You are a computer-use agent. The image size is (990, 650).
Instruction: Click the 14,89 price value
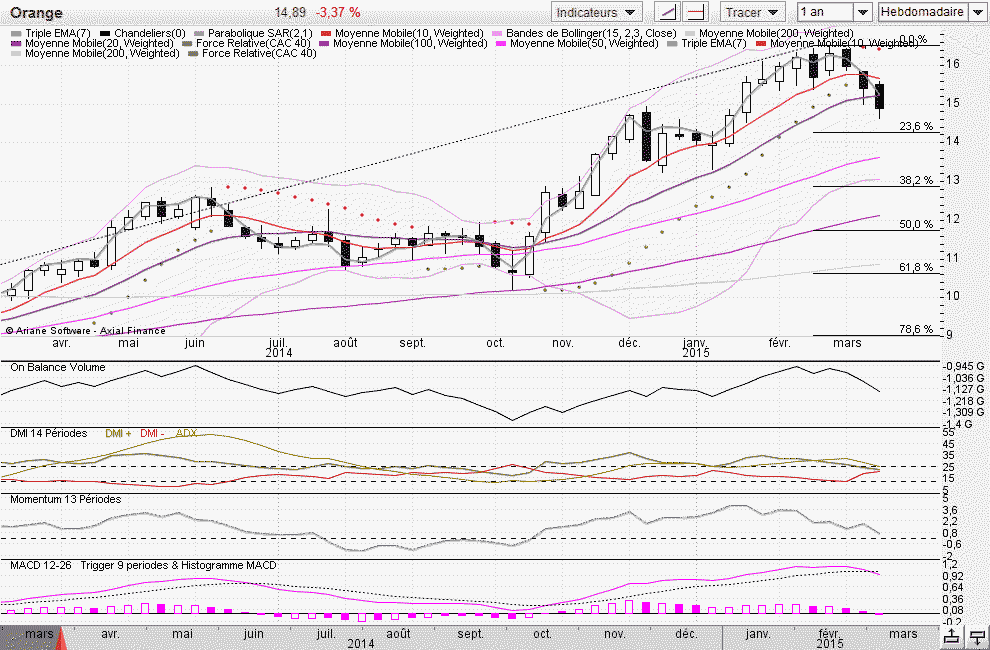click(290, 13)
